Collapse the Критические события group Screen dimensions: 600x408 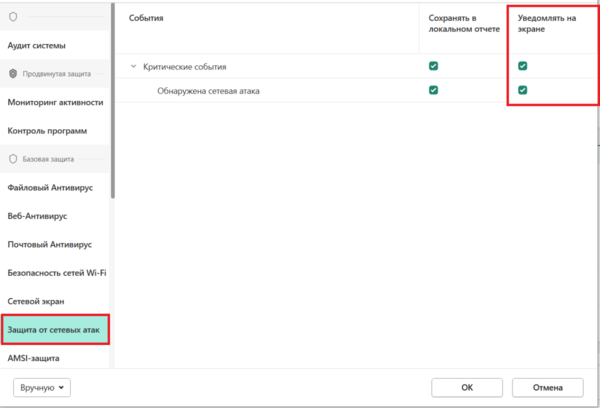[134, 66]
